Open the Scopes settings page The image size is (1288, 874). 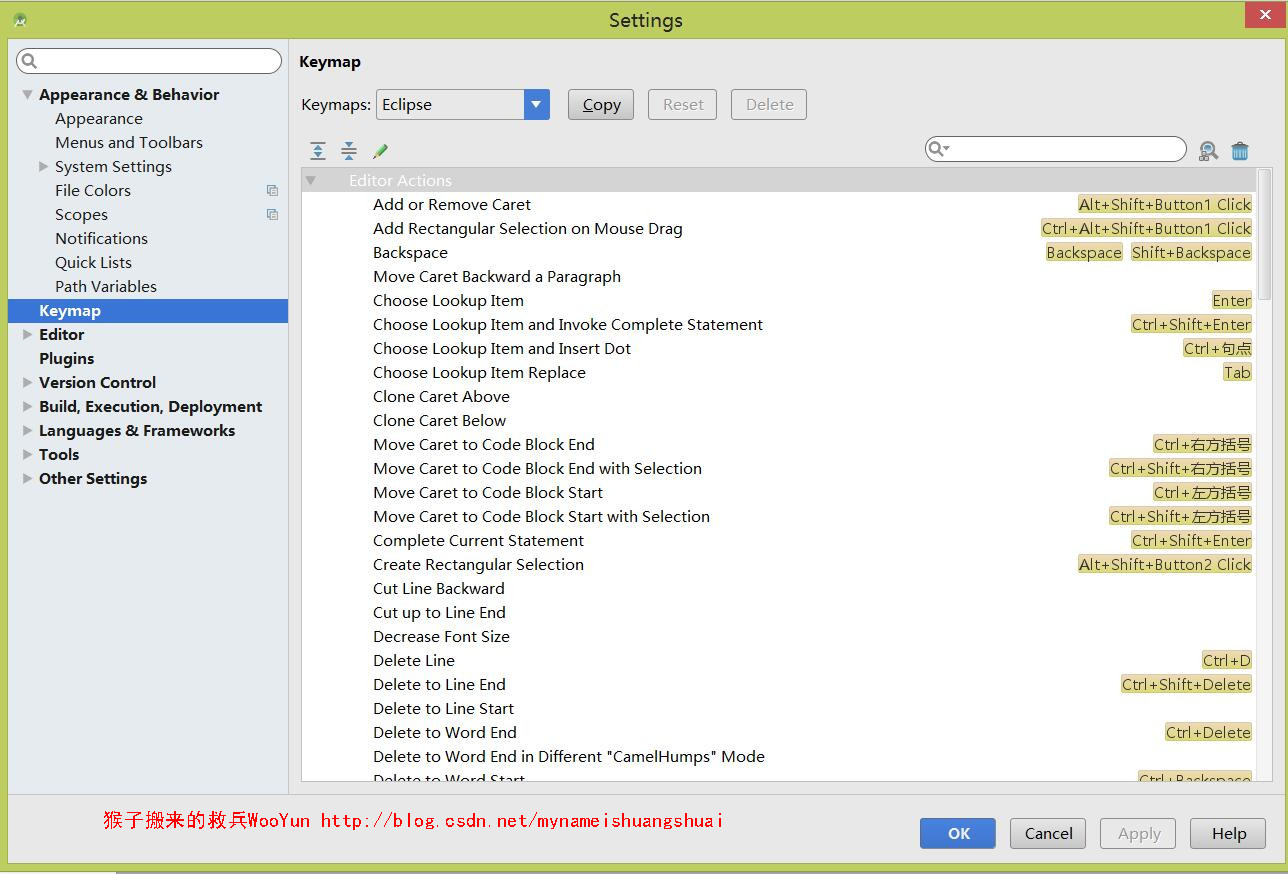pyautogui.click(x=81, y=214)
